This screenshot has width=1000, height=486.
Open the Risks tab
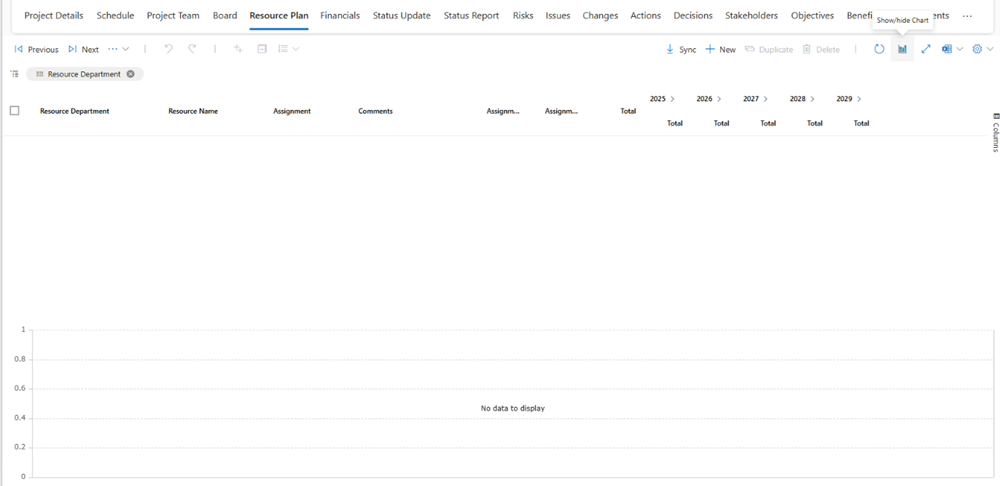click(523, 16)
